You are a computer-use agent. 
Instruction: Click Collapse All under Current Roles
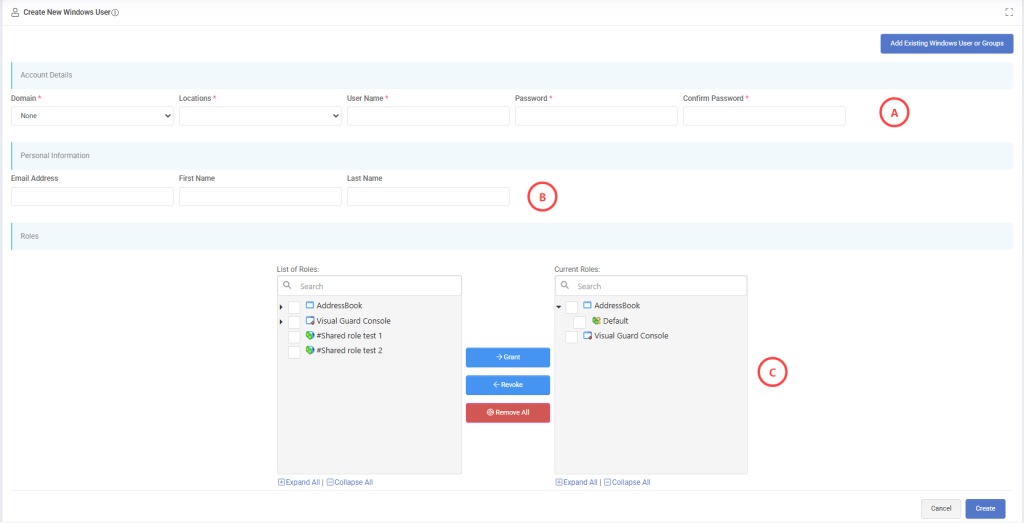click(x=627, y=482)
